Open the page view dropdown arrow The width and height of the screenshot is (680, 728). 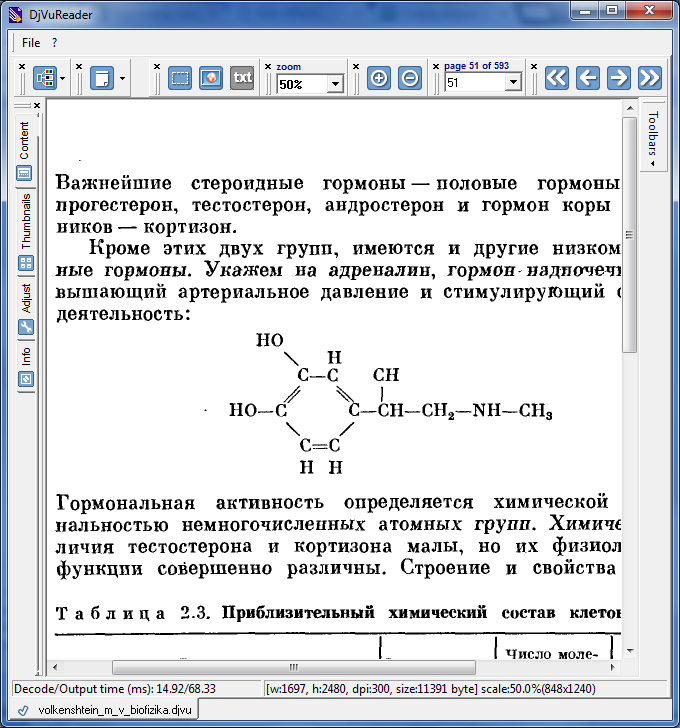122,78
